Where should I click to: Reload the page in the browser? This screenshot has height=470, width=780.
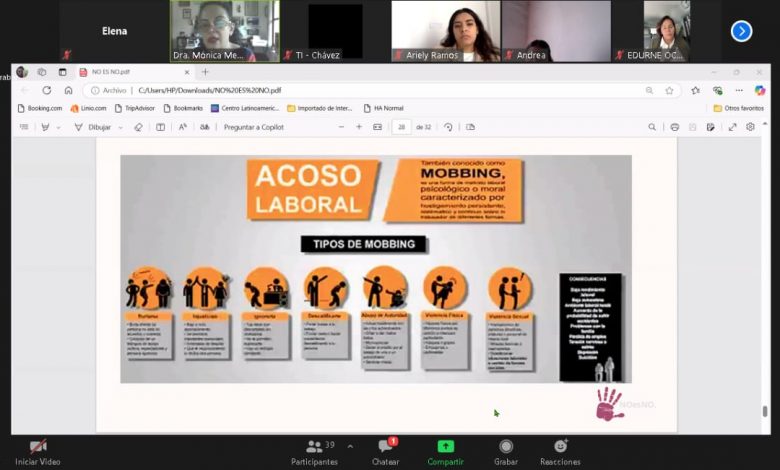coord(47,90)
